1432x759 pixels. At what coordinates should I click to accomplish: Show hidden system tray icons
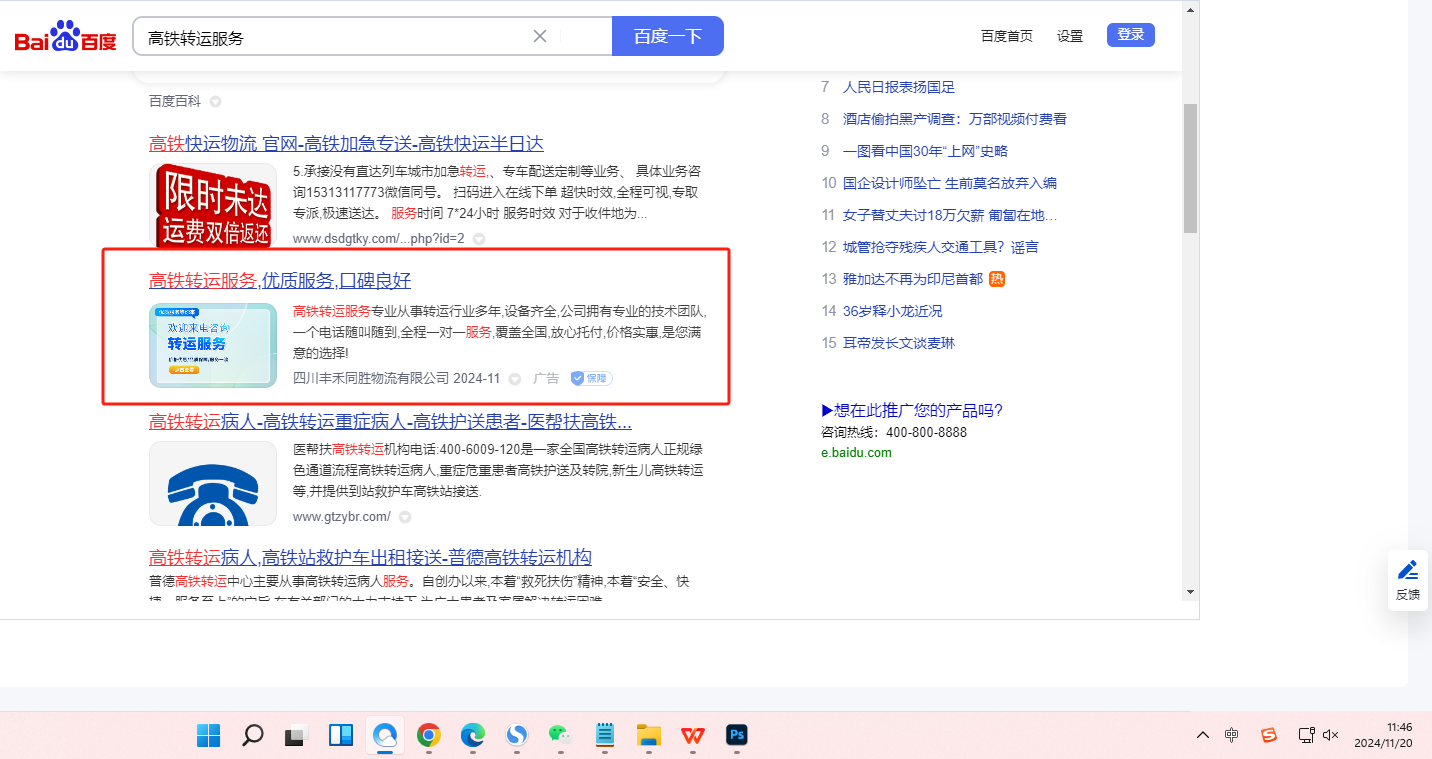click(1203, 735)
